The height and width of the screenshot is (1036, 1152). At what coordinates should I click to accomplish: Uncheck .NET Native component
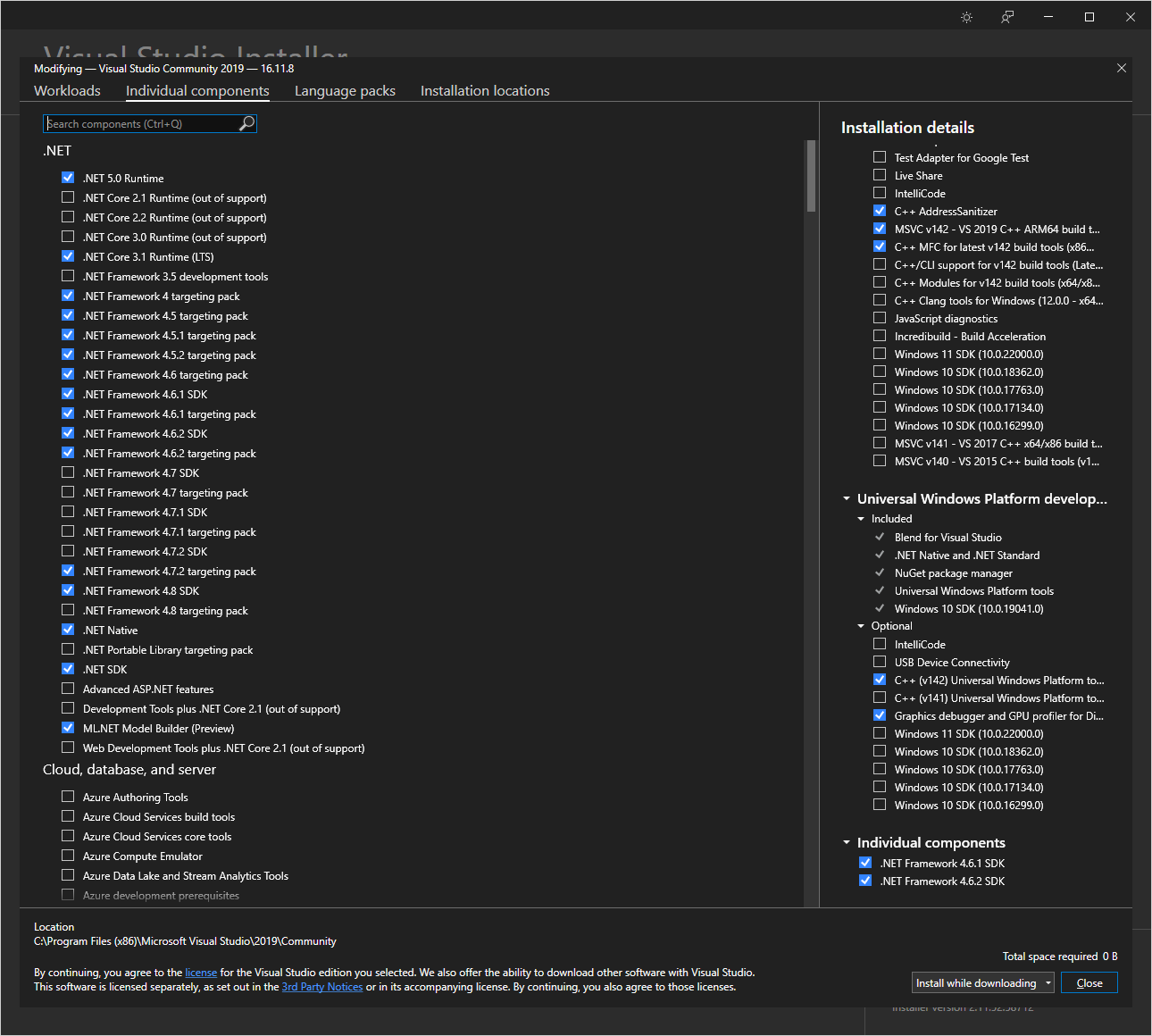[68, 630]
